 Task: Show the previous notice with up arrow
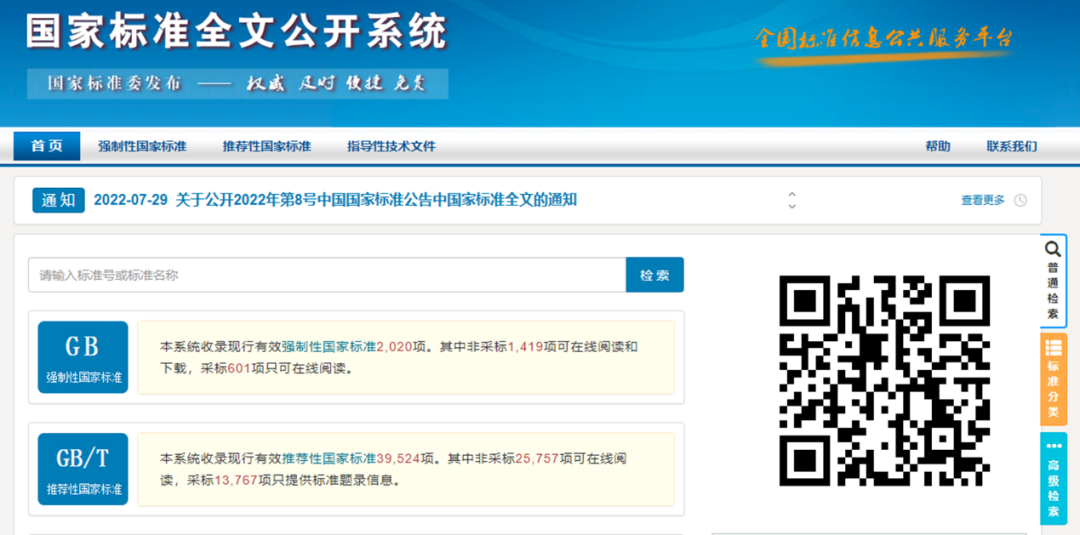(x=792, y=194)
